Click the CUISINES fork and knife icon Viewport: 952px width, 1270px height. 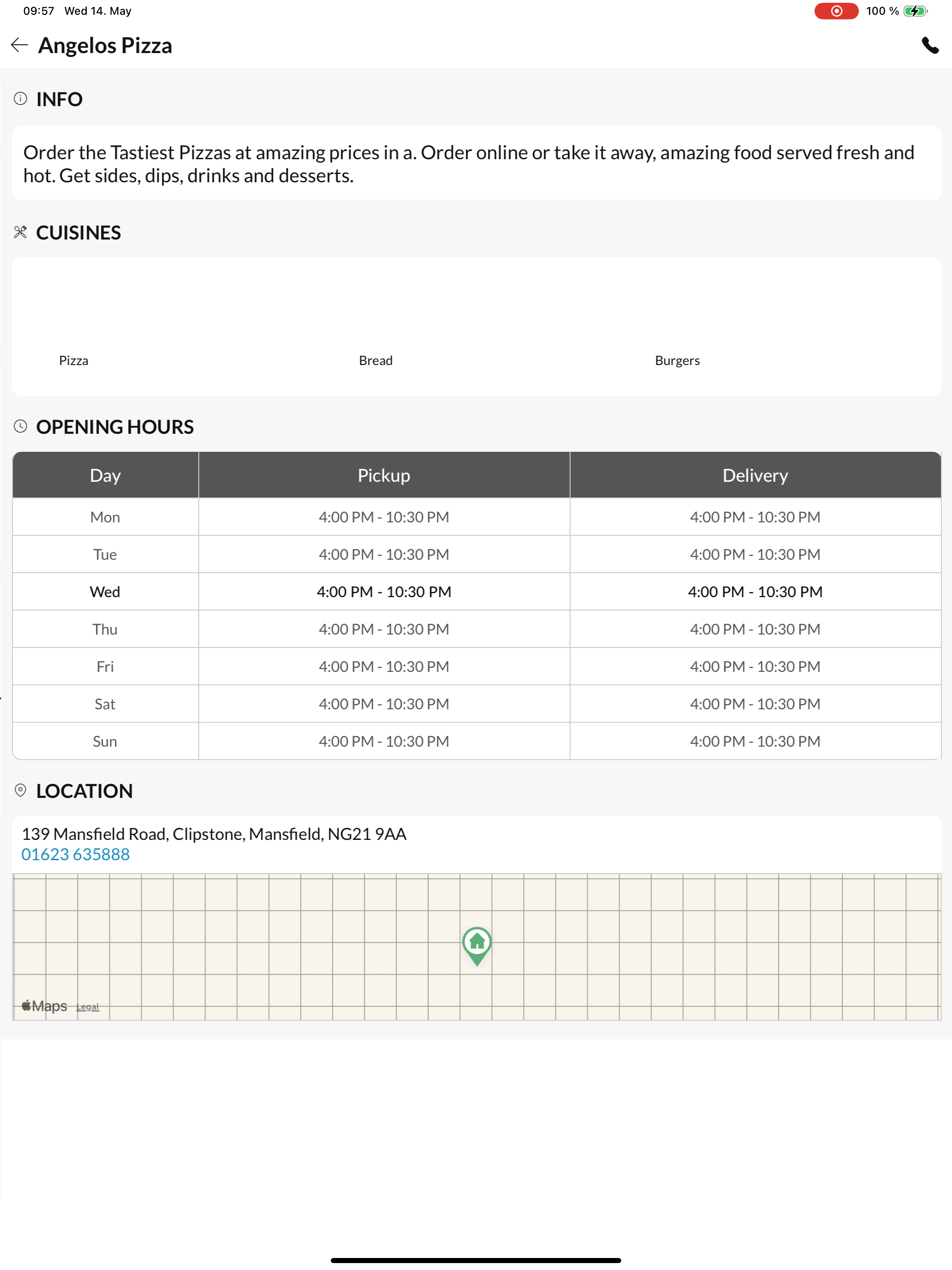21,232
